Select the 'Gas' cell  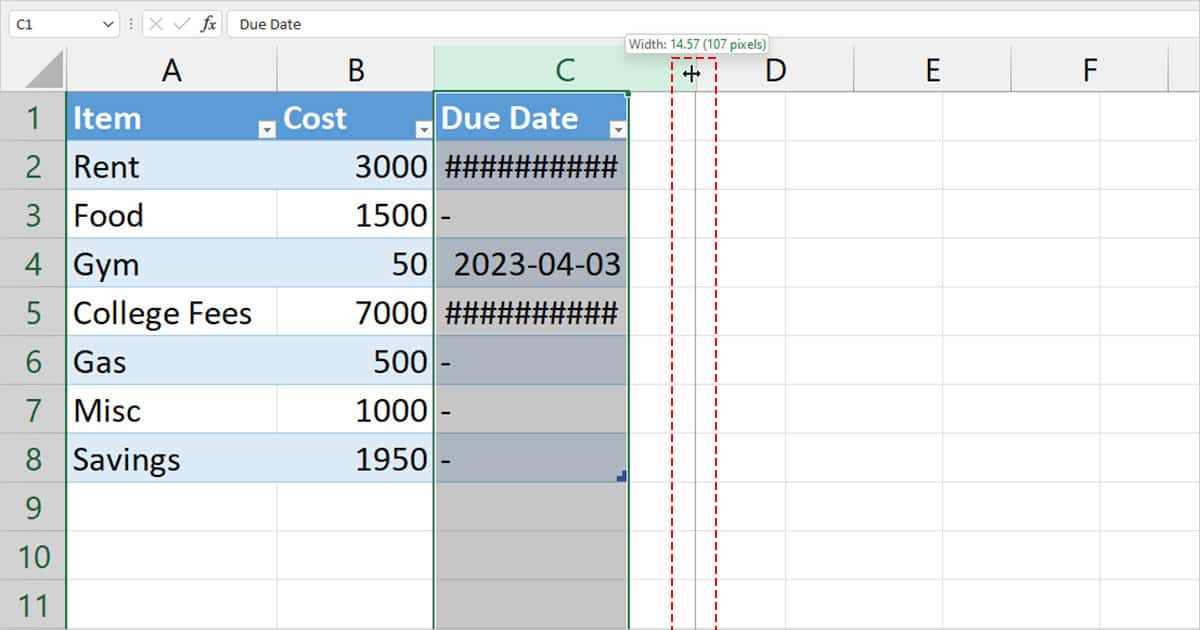[x=172, y=360]
